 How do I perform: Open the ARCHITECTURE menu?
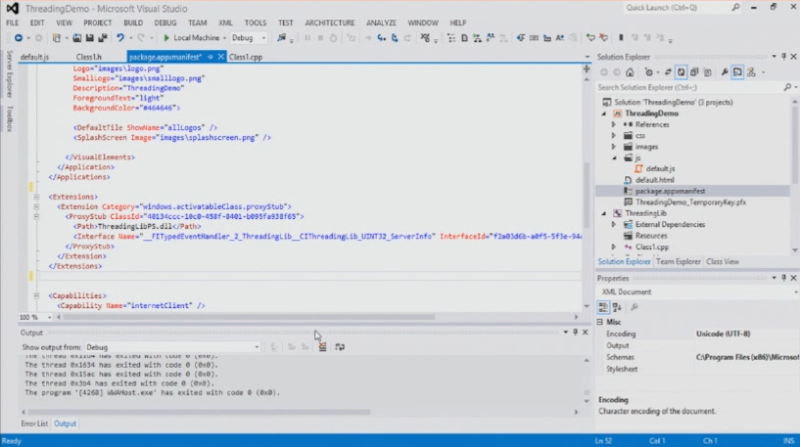[330, 23]
